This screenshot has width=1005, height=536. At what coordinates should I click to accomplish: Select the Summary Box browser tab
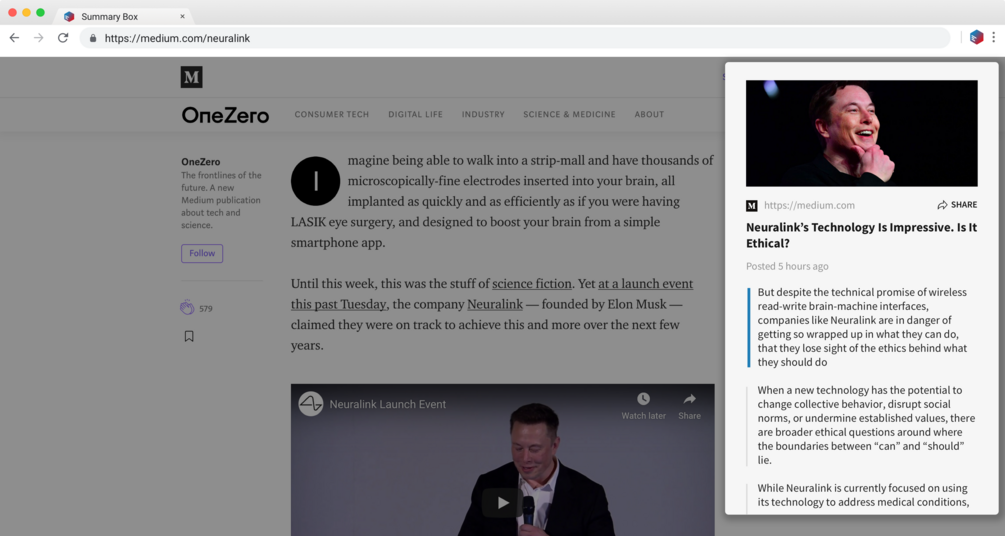[x=122, y=17]
